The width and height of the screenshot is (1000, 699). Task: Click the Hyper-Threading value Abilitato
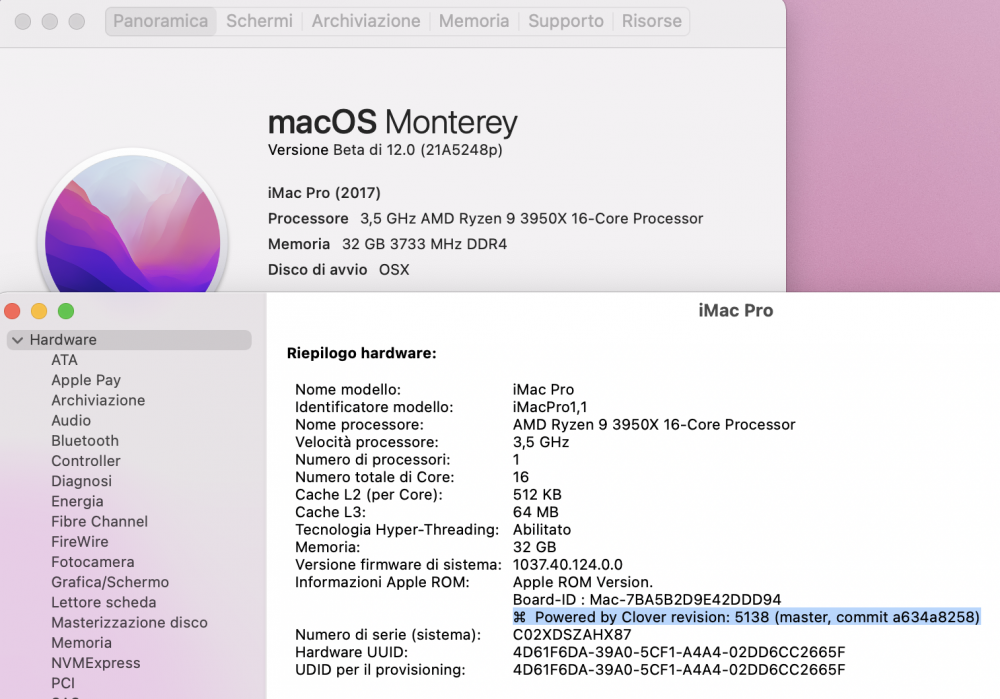[x=542, y=530]
